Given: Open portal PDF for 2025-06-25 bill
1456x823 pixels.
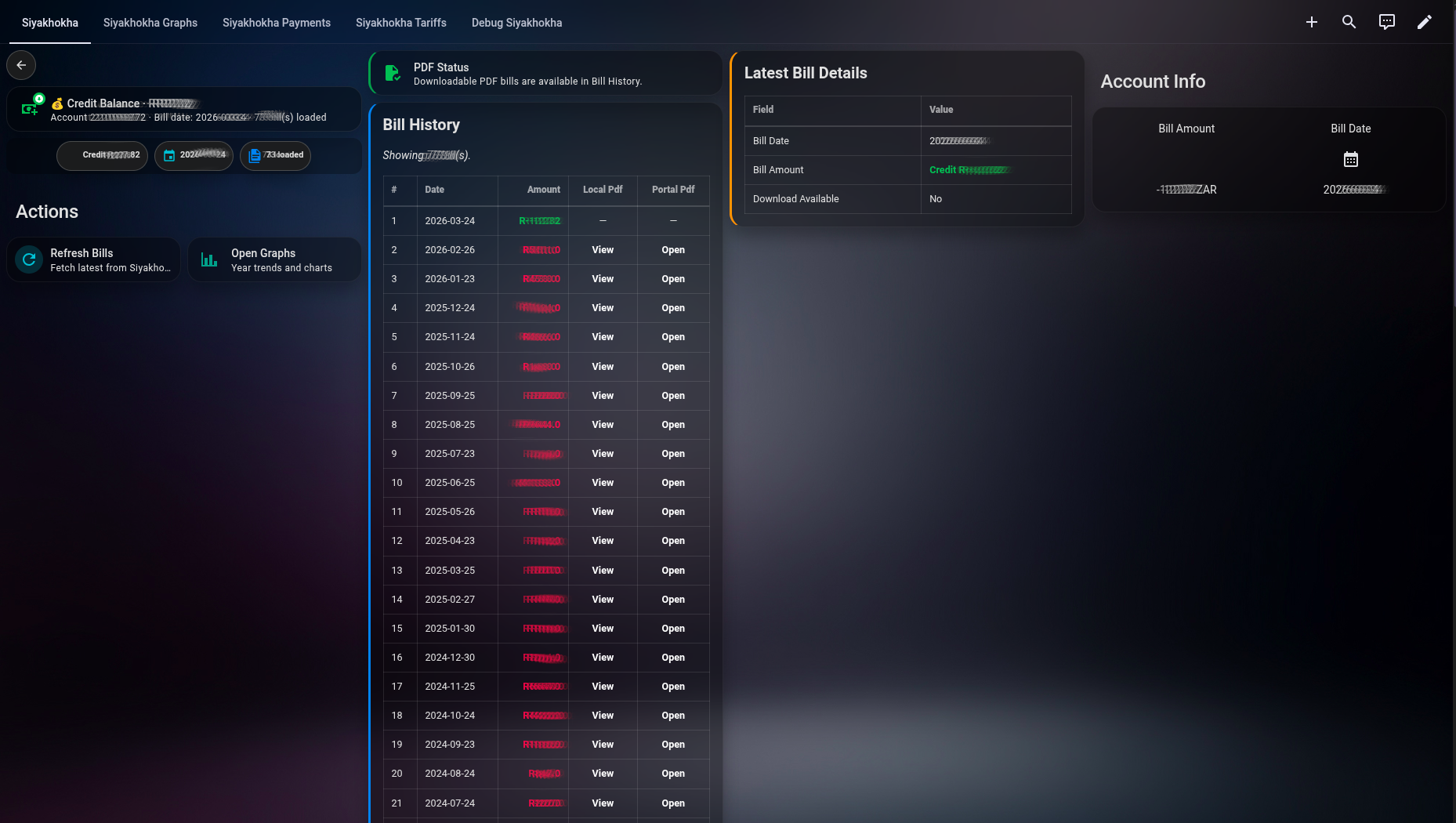Looking at the screenshot, I should pyautogui.click(x=673, y=483).
